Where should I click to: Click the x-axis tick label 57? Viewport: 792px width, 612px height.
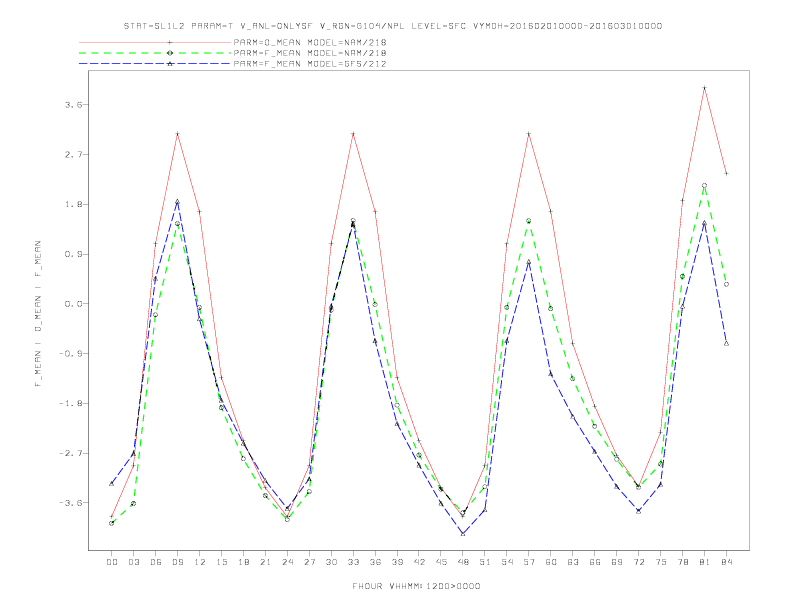[529, 562]
